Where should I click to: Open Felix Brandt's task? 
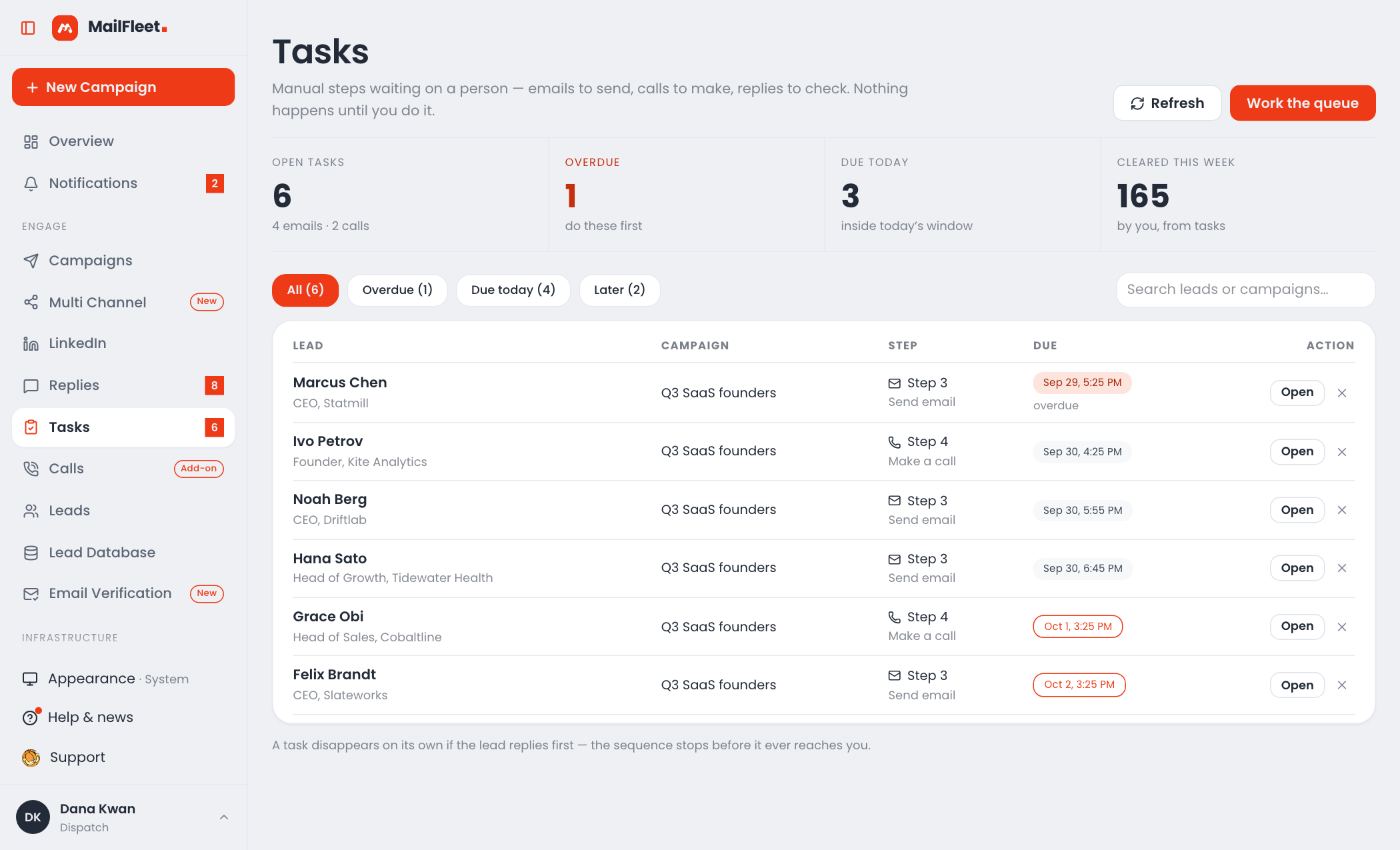(x=1297, y=685)
